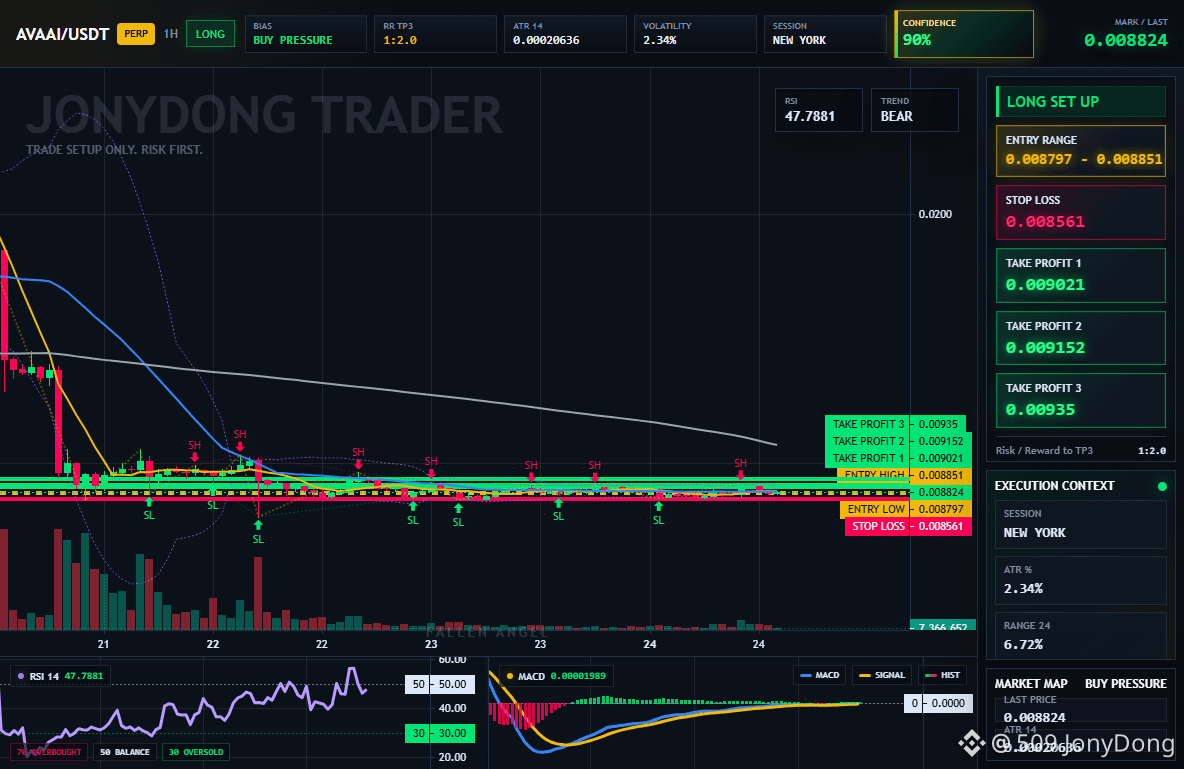Select the Take Profit 1 card
The width and height of the screenshot is (1184, 769).
(x=1081, y=275)
